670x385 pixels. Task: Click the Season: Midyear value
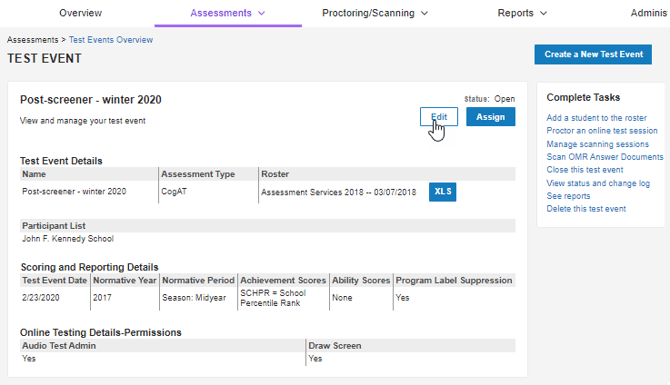pos(194,297)
